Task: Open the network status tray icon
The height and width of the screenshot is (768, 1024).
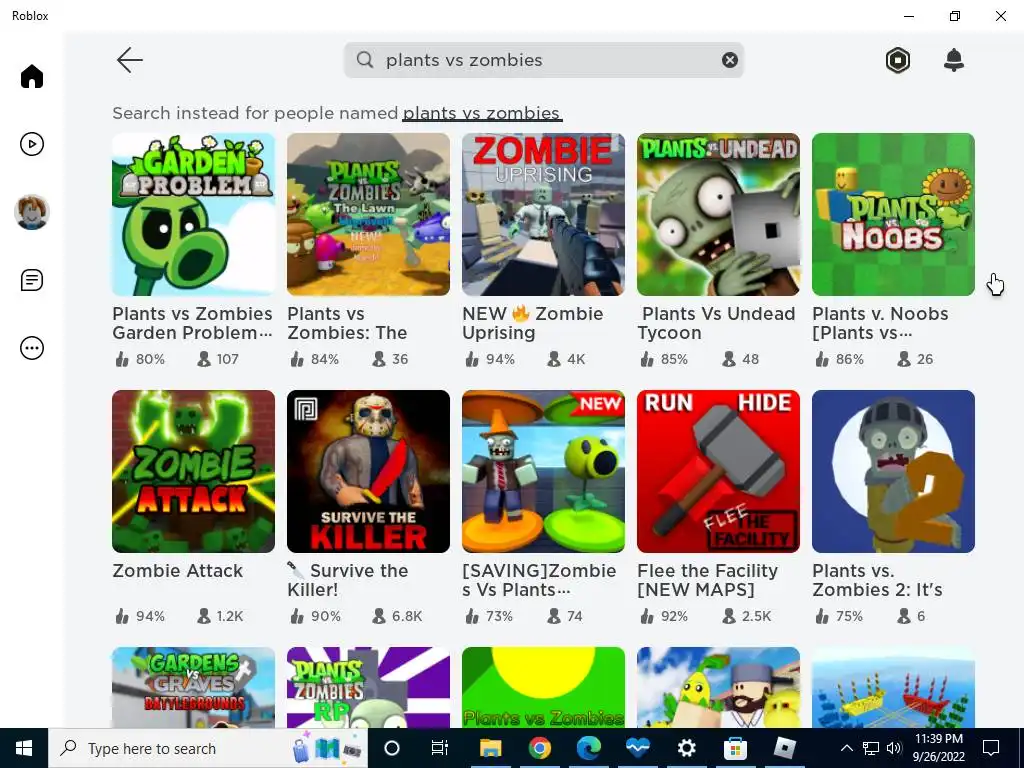Action: tap(871, 748)
